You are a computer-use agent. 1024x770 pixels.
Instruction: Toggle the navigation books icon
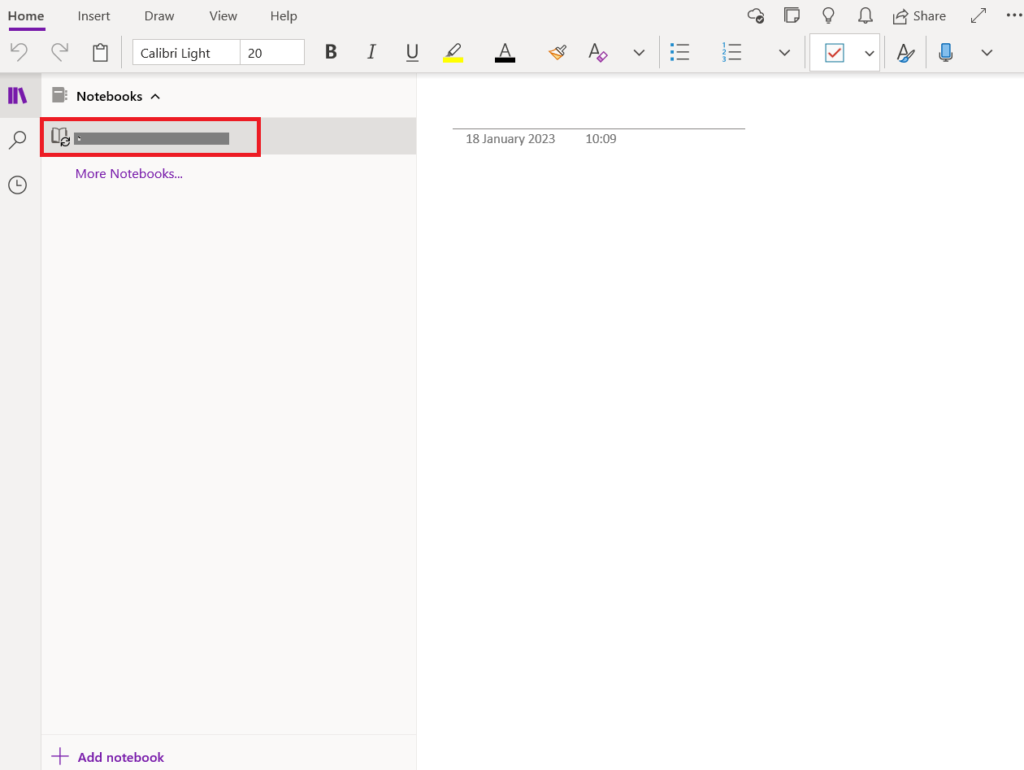tap(18, 96)
